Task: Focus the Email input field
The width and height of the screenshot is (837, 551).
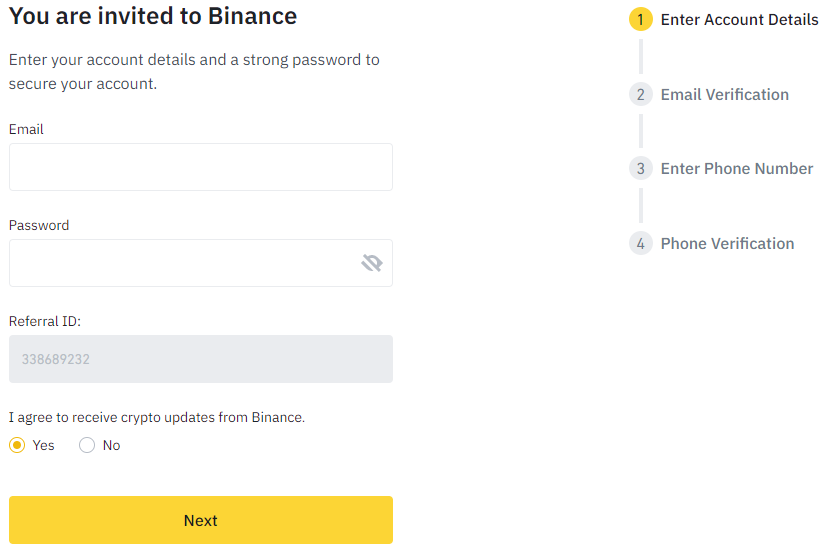Action: tap(200, 167)
